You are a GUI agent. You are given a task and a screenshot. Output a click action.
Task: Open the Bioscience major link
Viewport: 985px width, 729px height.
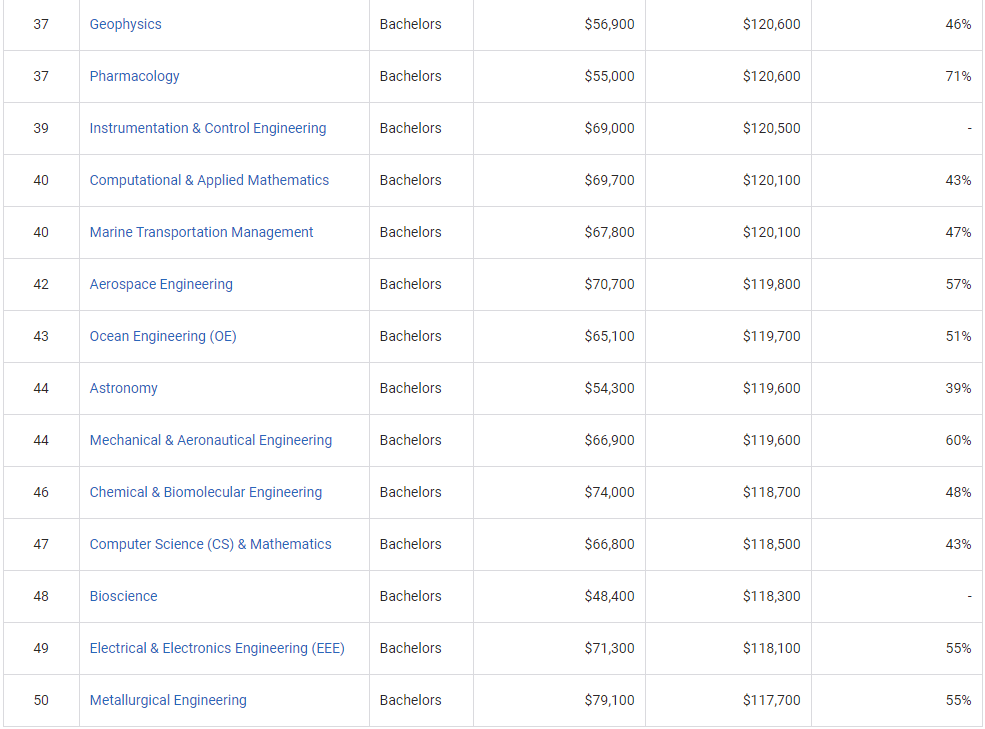pyautogui.click(x=124, y=596)
